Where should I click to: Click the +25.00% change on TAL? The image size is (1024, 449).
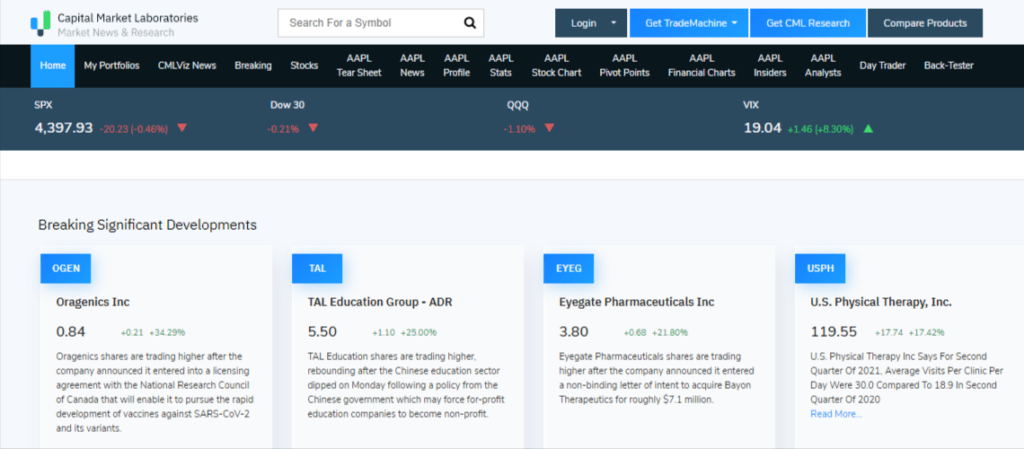tap(419, 333)
